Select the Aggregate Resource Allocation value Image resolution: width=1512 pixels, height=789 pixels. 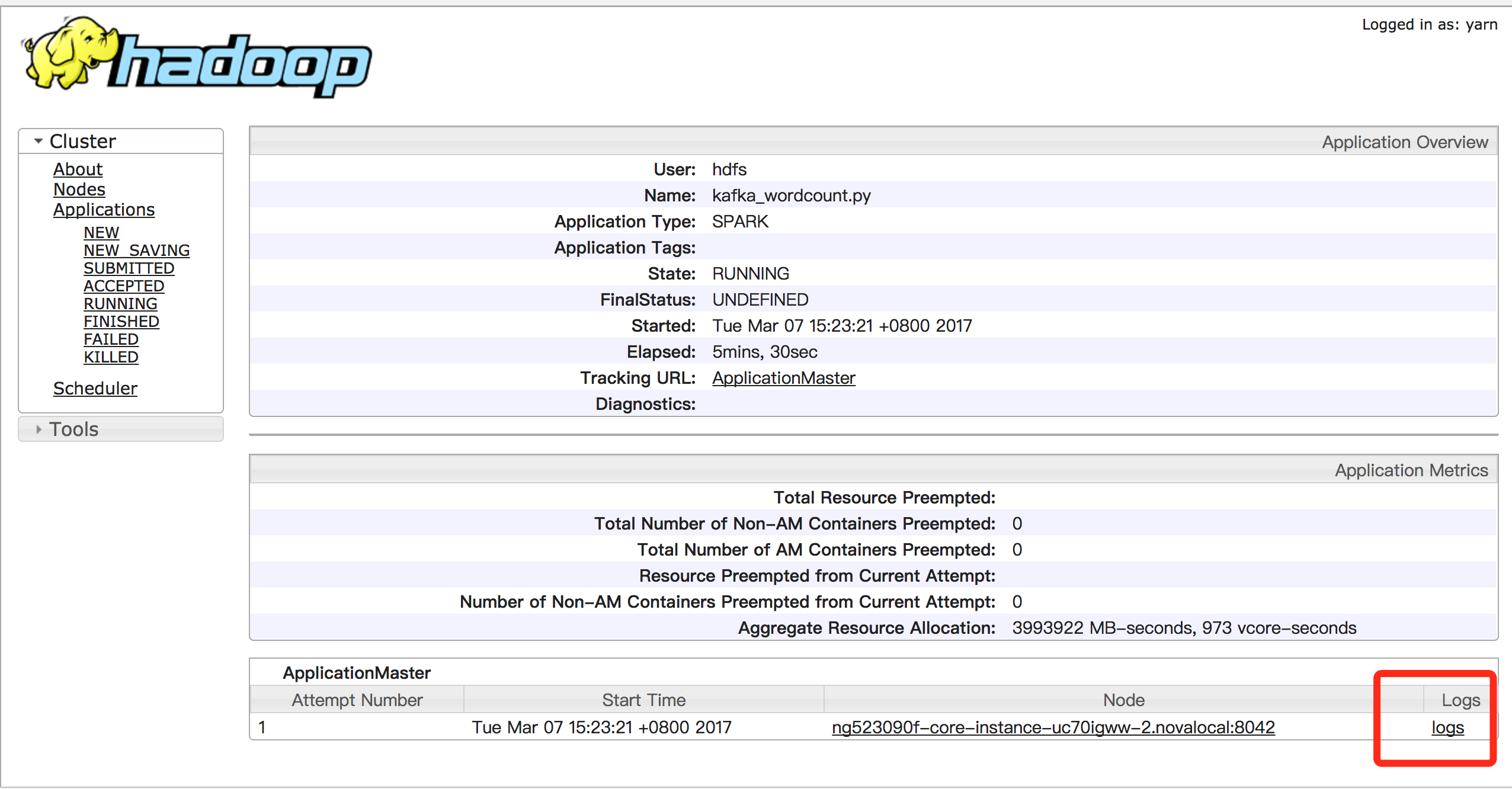point(1184,628)
